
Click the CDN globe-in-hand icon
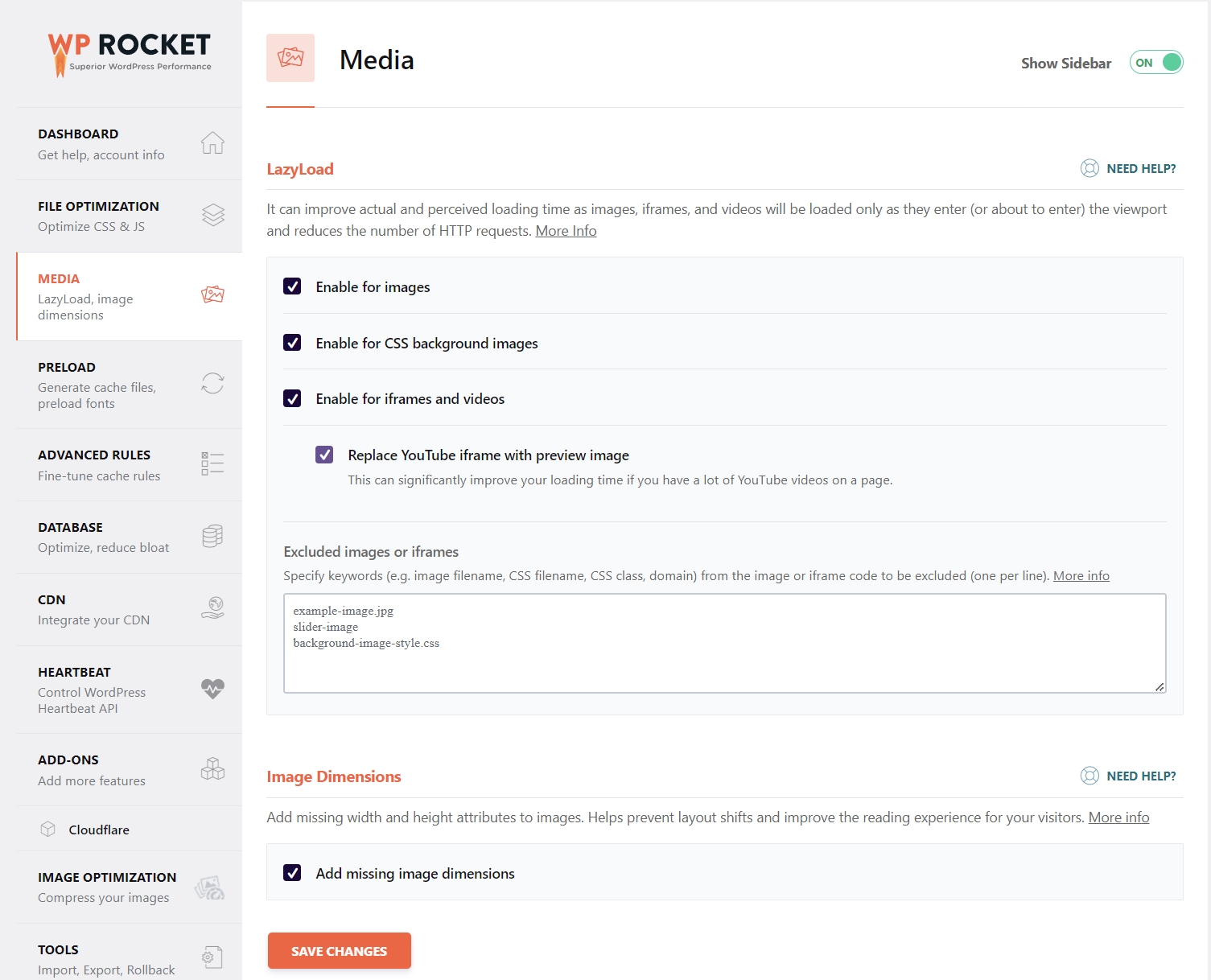212,608
